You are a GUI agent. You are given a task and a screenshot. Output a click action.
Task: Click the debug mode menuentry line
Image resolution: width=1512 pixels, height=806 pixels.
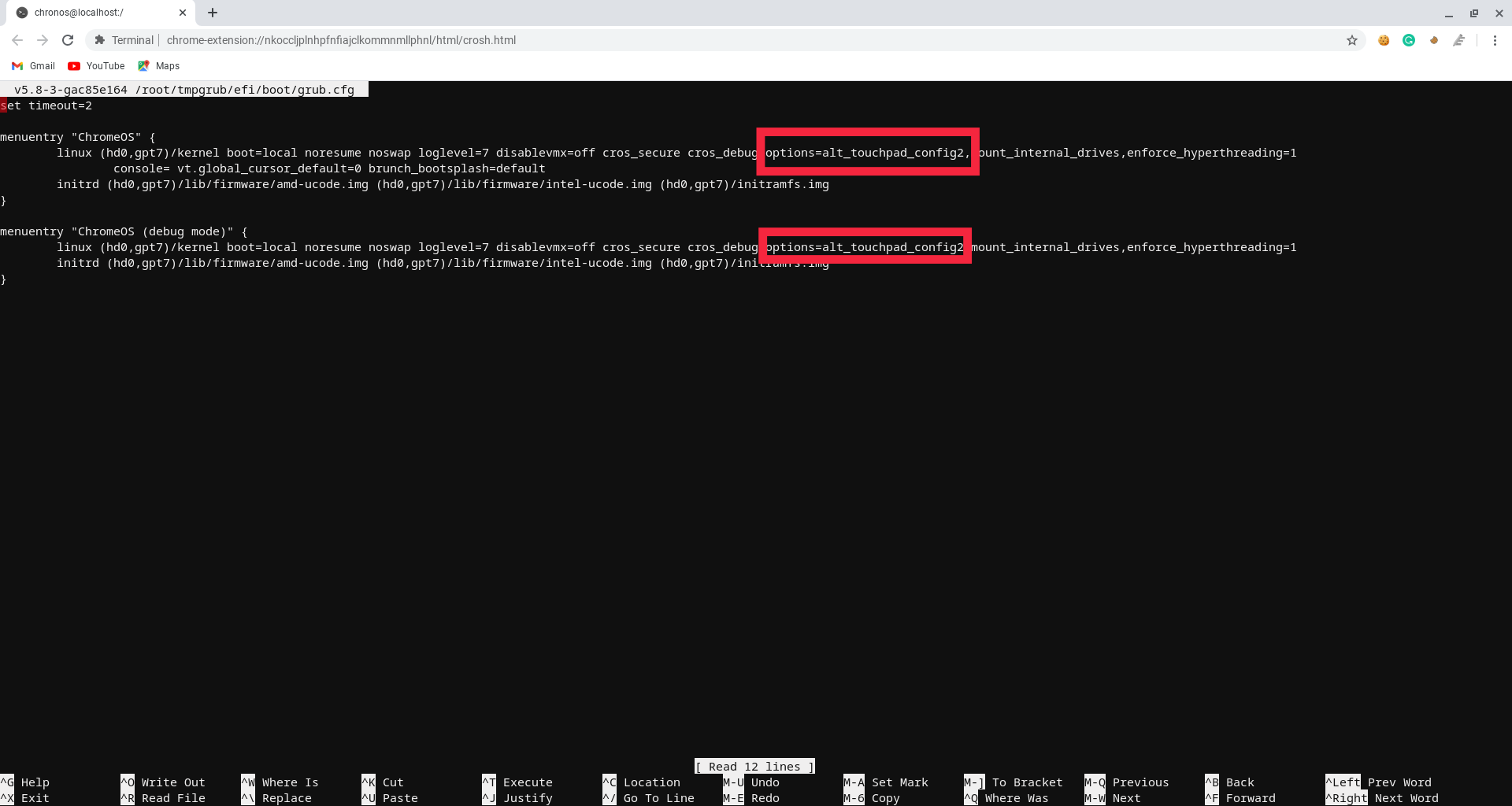click(x=124, y=231)
